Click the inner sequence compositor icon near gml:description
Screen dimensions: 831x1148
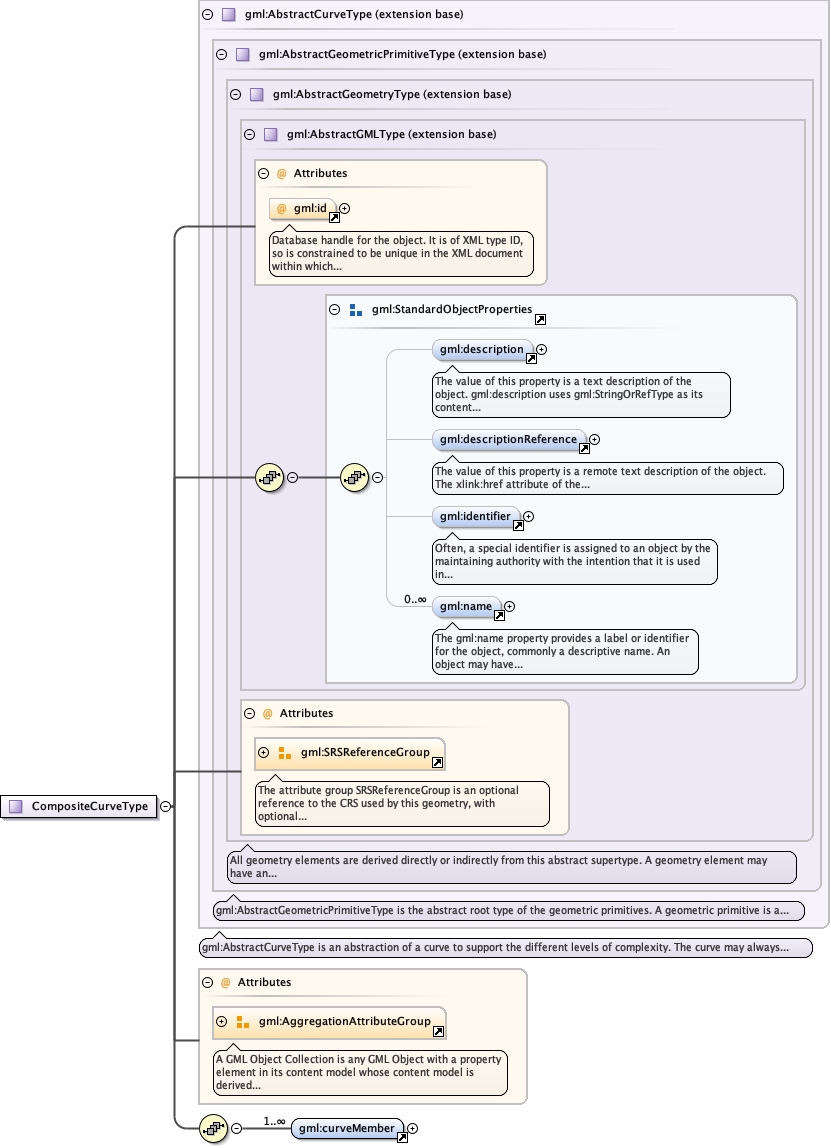(x=355, y=478)
